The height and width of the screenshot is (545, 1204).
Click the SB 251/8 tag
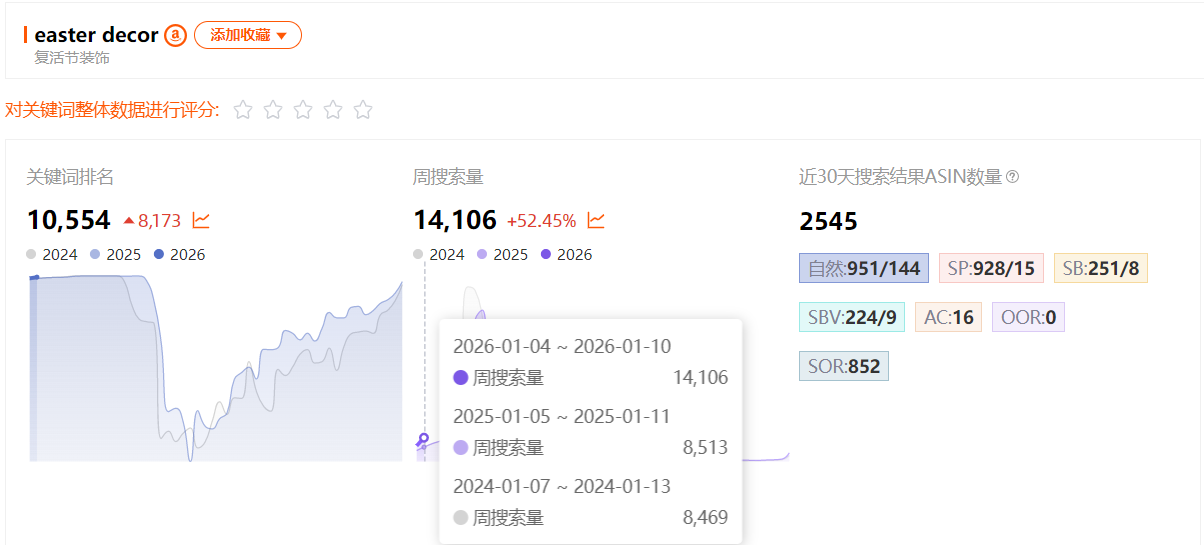tap(1100, 268)
